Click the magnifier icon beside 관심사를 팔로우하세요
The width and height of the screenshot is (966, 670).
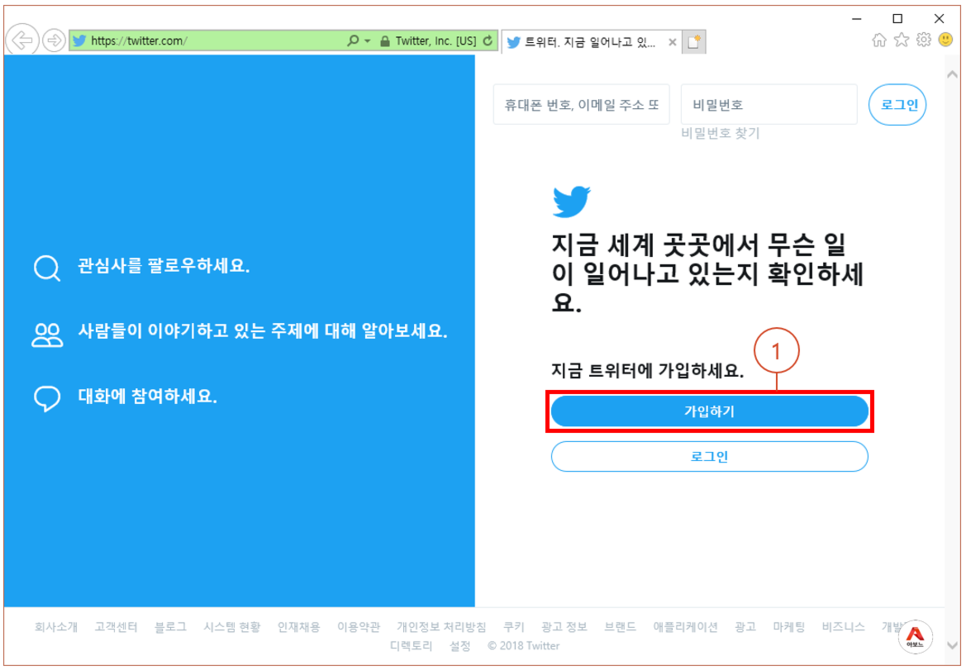pos(47,268)
